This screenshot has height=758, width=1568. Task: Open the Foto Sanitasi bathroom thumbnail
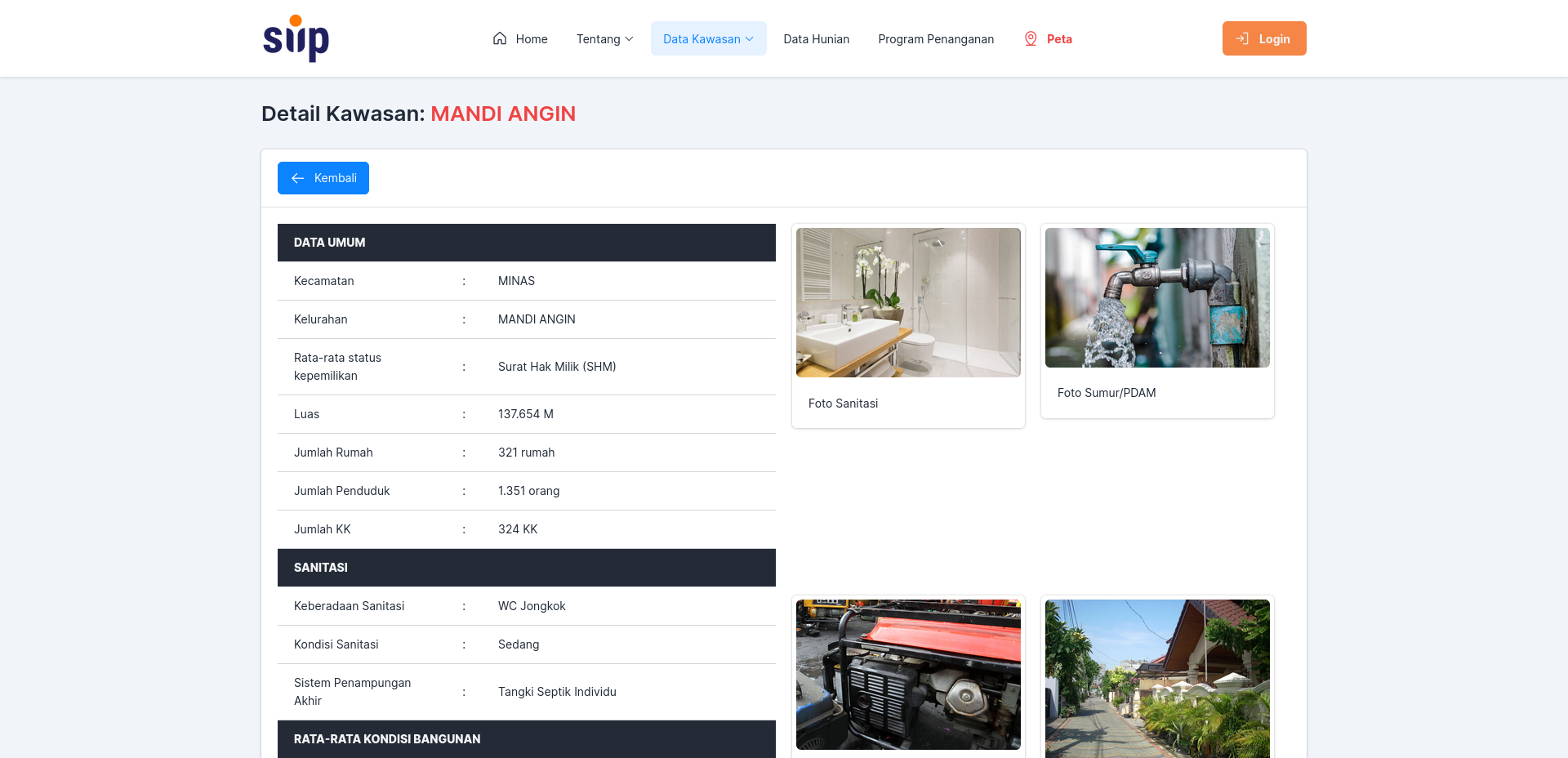point(908,302)
